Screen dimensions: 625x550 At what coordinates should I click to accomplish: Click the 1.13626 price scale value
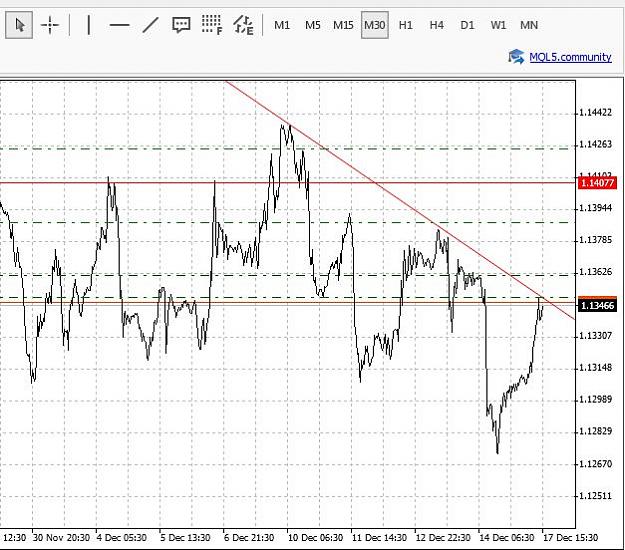pos(596,272)
